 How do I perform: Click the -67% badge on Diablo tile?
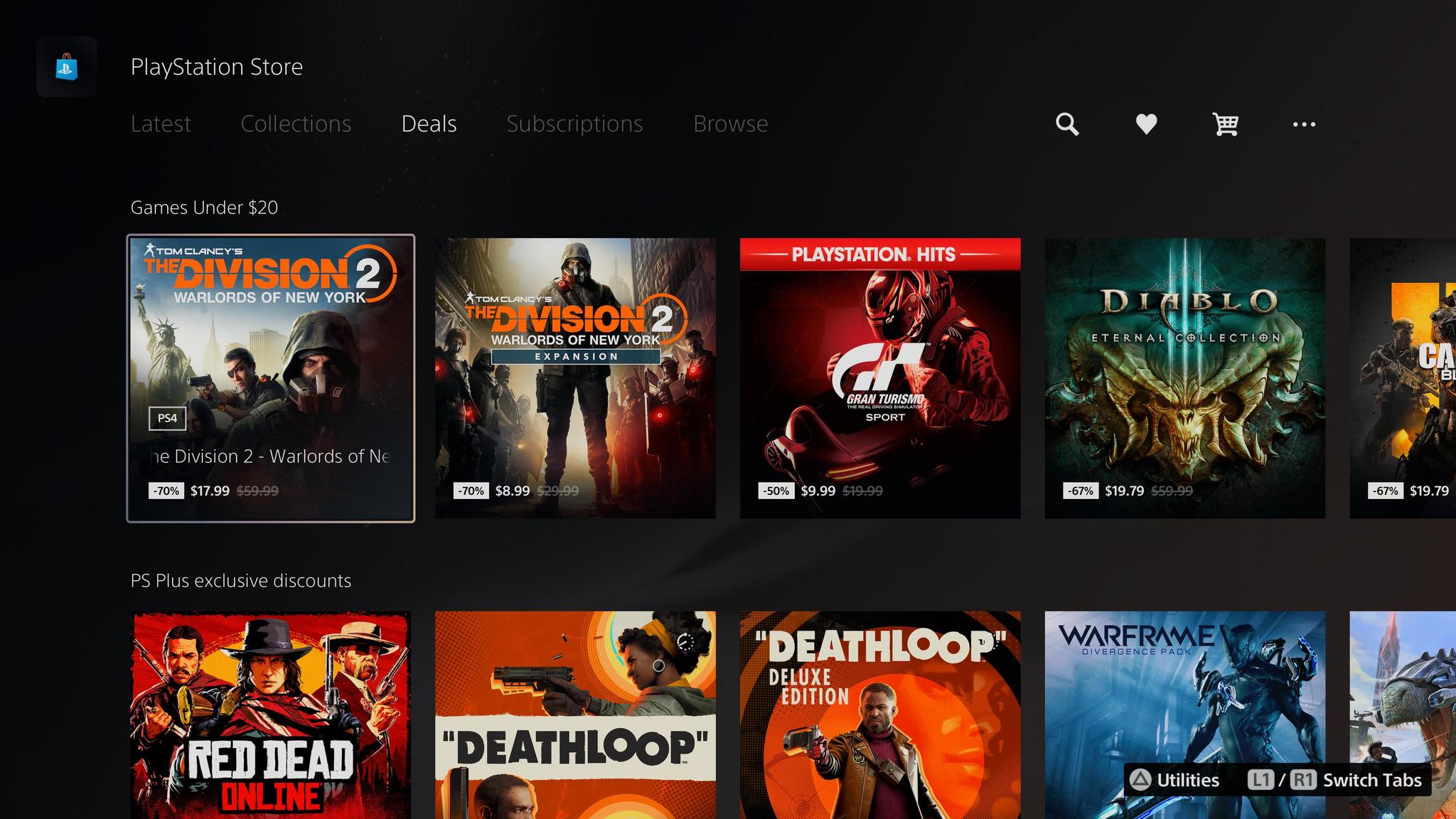tap(1081, 491)
